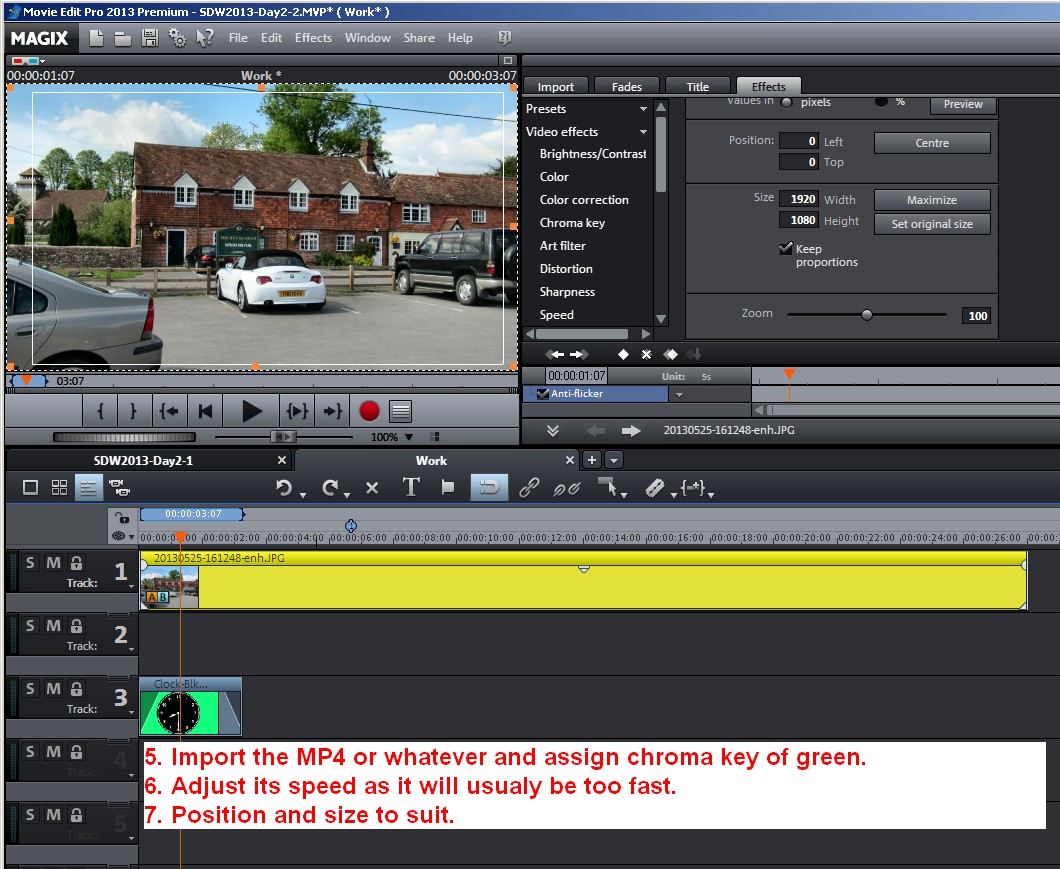Click the Centre button
Viewport: 1060px width, 869px height.
point(932,143)
